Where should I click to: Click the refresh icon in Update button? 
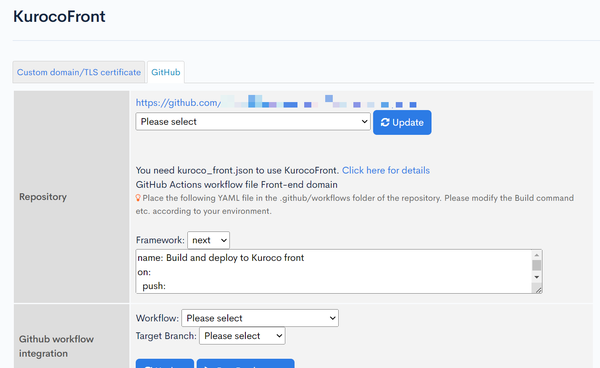[x=385, y=122]
